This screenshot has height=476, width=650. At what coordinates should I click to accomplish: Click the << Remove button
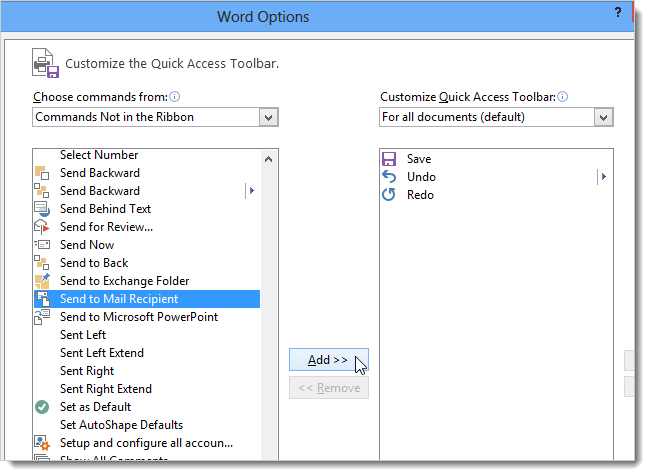click(x=328, y=388)
